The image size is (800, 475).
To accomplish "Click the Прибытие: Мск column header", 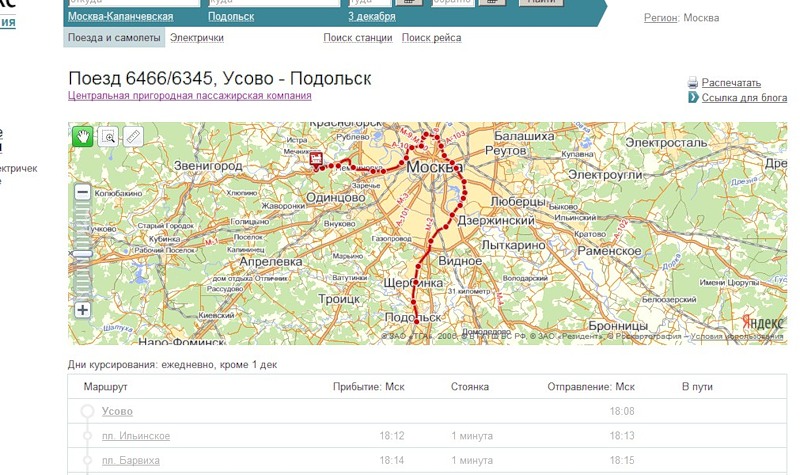I will [368, 387].
